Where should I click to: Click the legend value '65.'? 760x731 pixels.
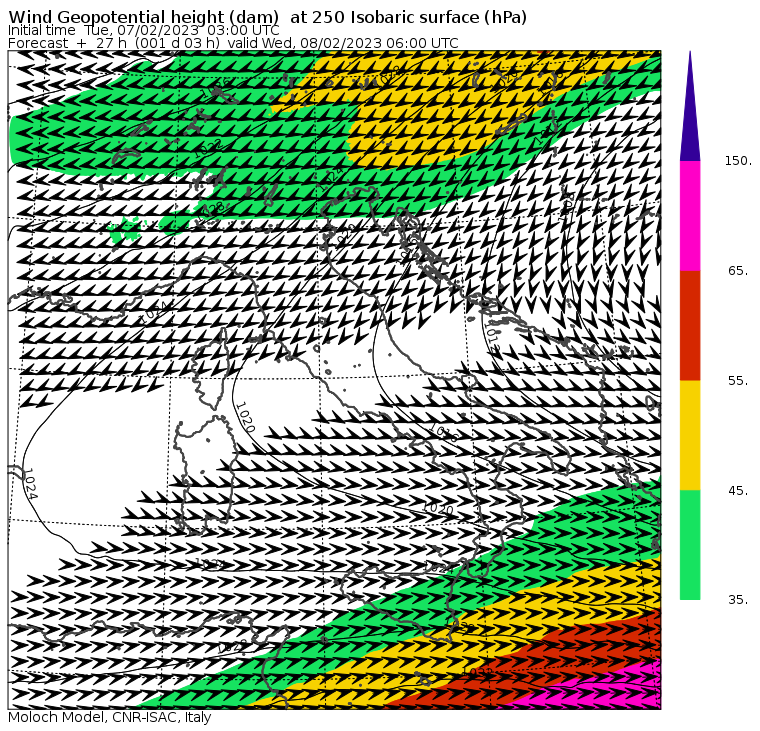click(738, 271)
